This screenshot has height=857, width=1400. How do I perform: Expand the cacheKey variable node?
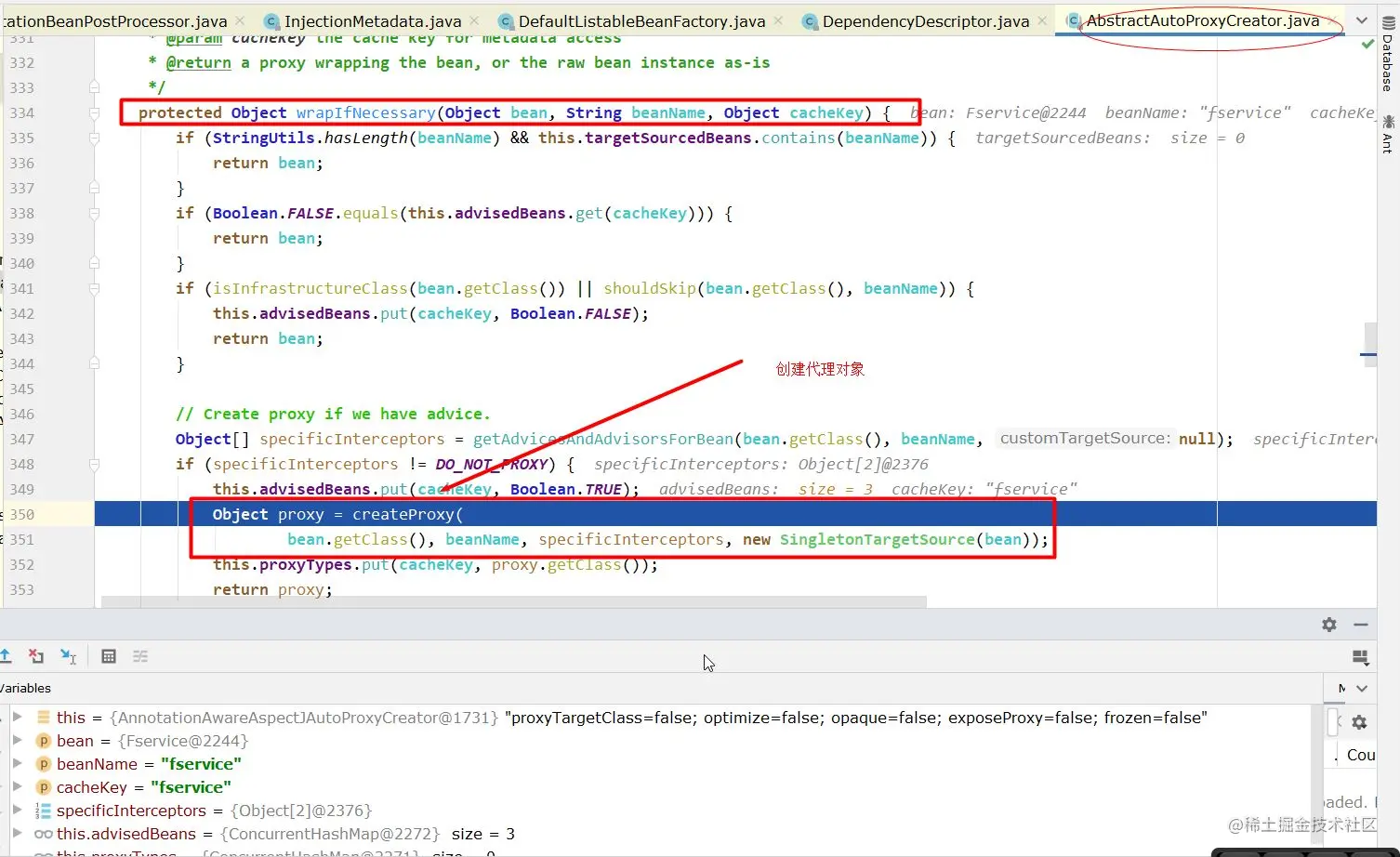pos(17,786)
